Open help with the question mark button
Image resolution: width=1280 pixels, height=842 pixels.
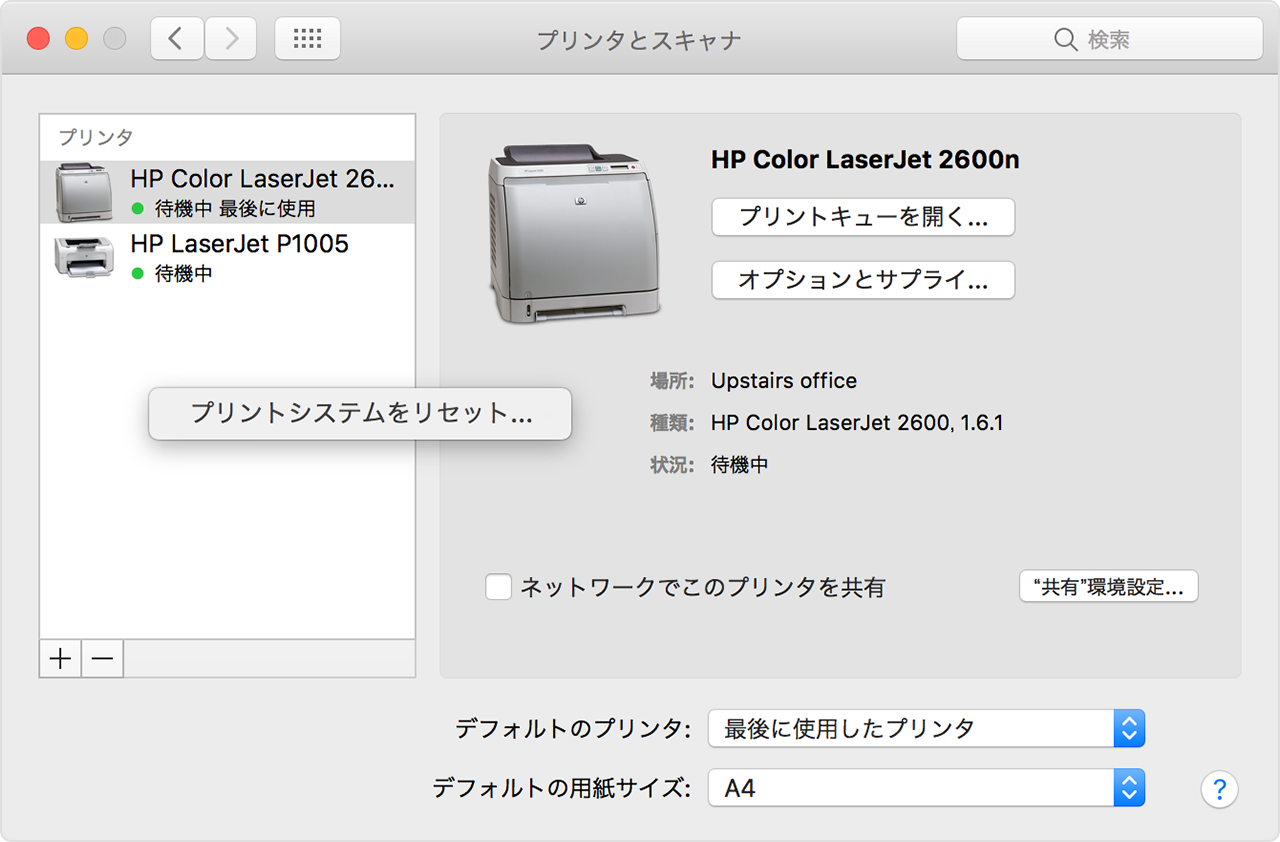(x=1219, y=789)
